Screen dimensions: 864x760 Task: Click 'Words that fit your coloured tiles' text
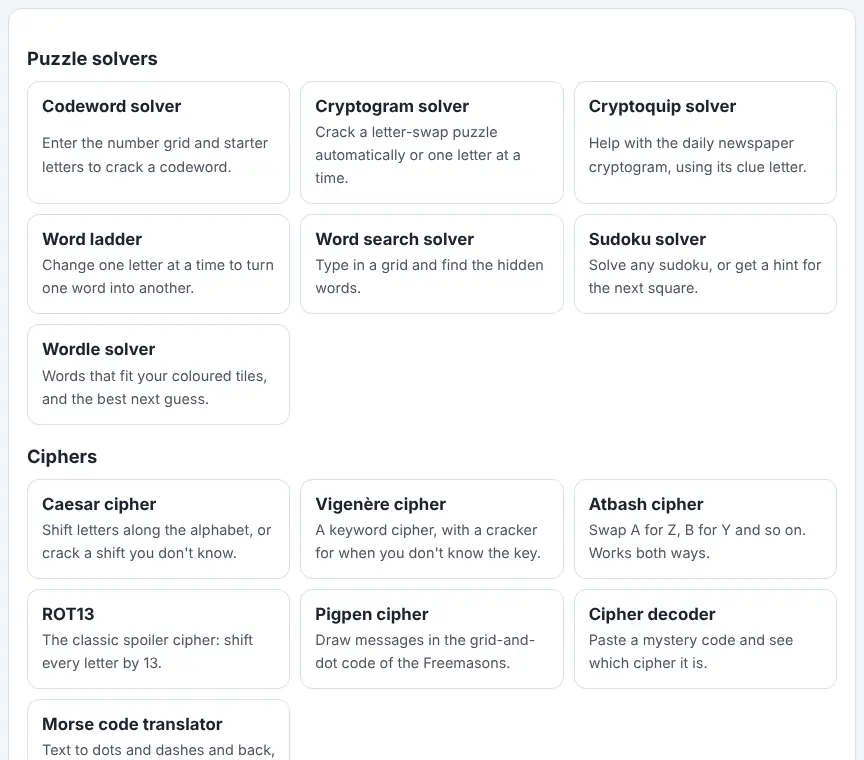pos(154,376)
